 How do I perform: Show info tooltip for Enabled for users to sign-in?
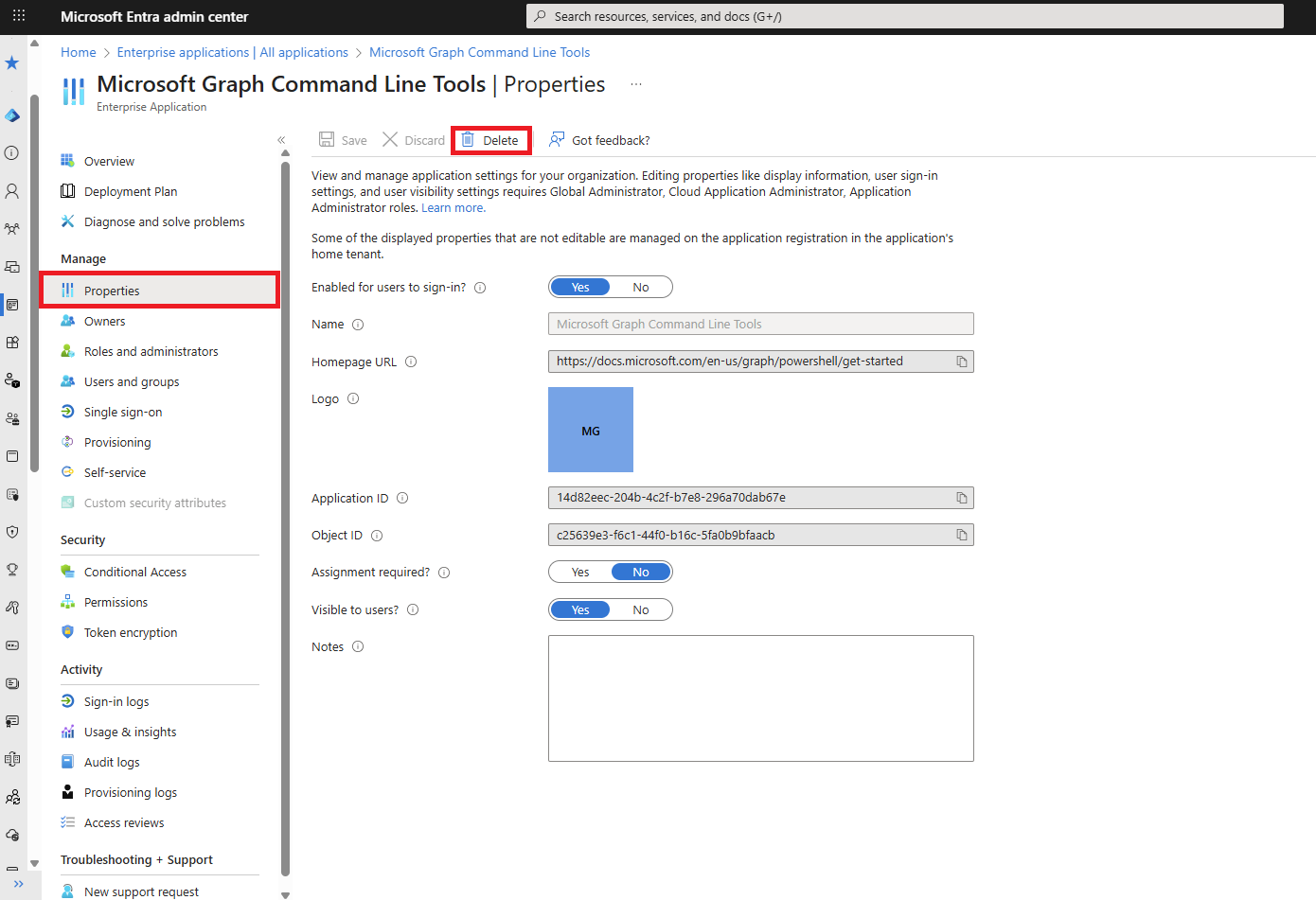coord(480,288)
